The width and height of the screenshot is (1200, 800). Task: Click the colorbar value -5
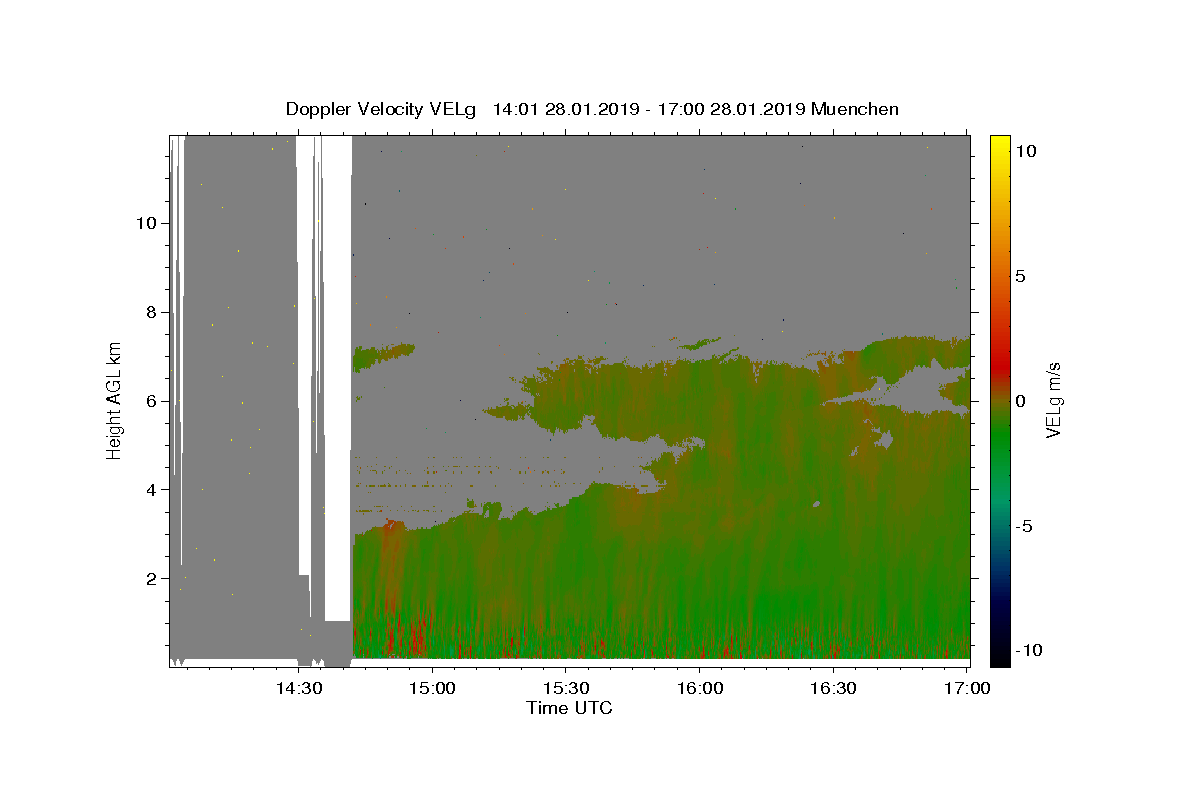(1024, 526)
